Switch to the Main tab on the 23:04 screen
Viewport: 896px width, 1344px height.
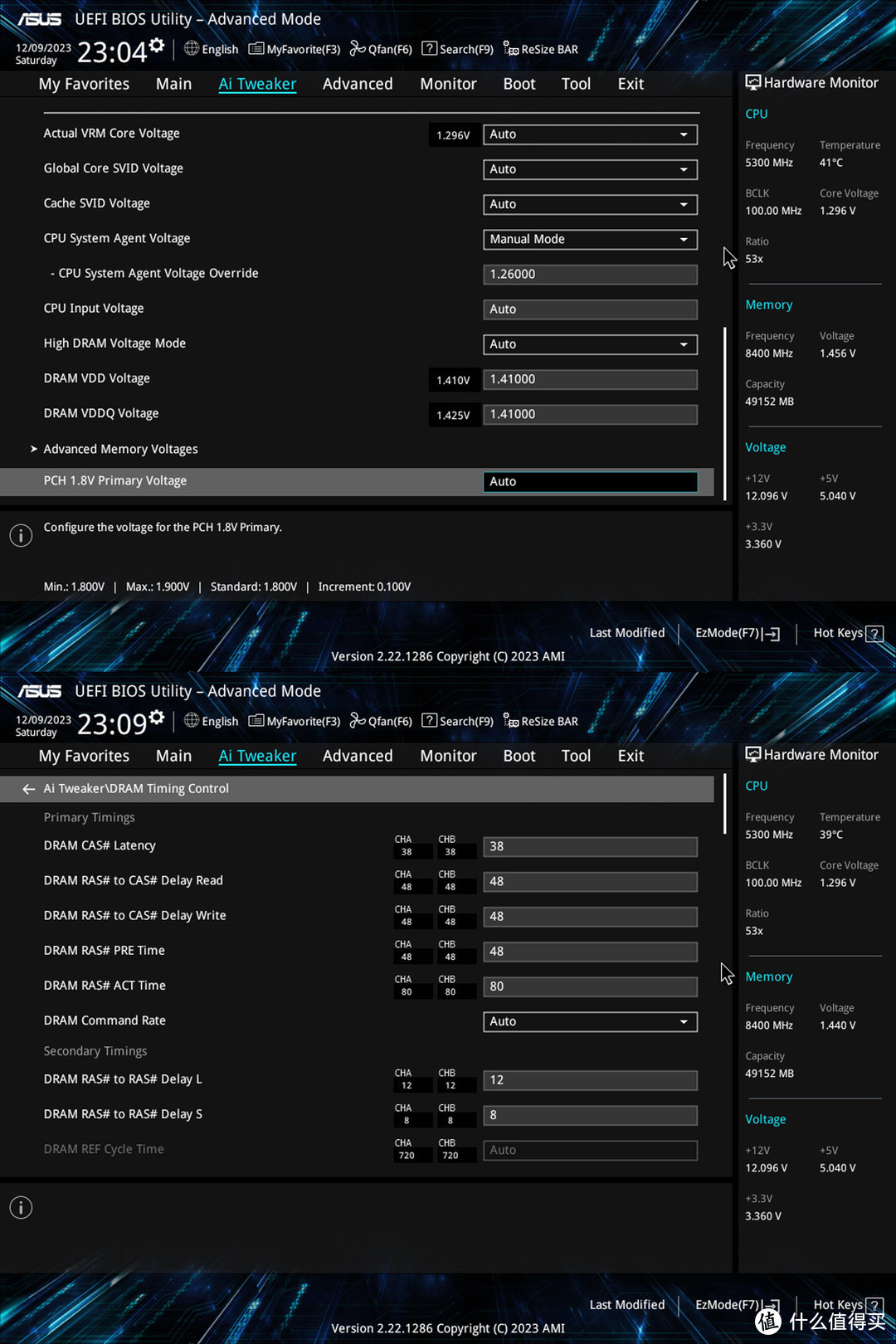point(173,84)
